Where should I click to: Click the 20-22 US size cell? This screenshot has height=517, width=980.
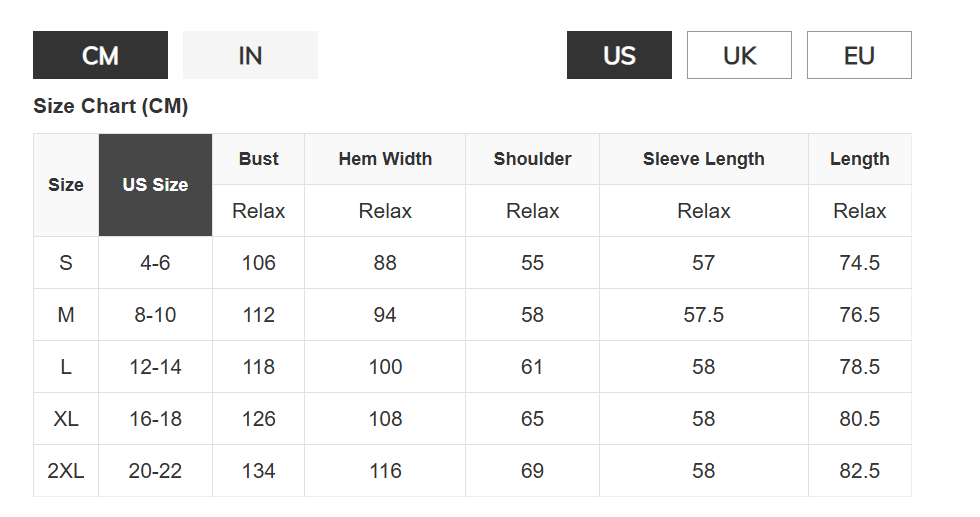(155, 471)
